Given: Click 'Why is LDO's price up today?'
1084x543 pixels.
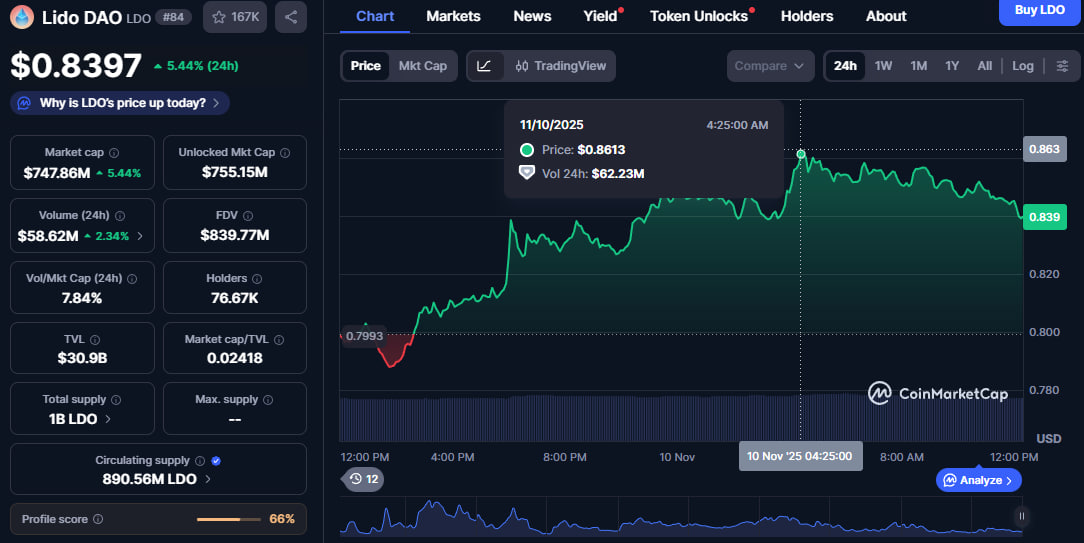Looking at the screenshot, I should pyautogui.click(x=121, y=103).
